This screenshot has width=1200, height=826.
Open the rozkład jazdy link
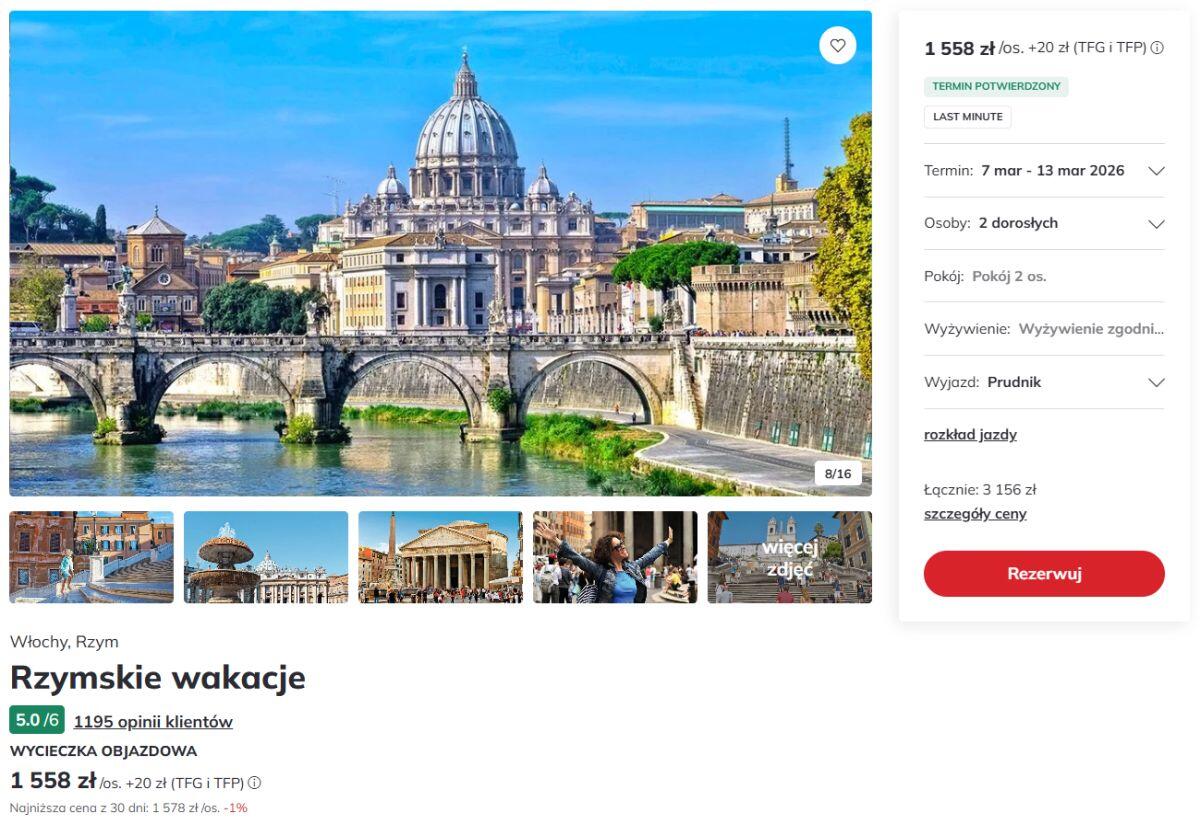point(970,435)
